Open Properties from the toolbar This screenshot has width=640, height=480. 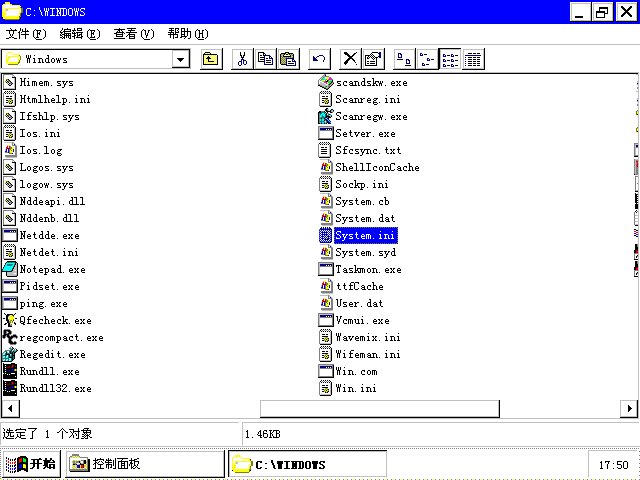(373, 59)
